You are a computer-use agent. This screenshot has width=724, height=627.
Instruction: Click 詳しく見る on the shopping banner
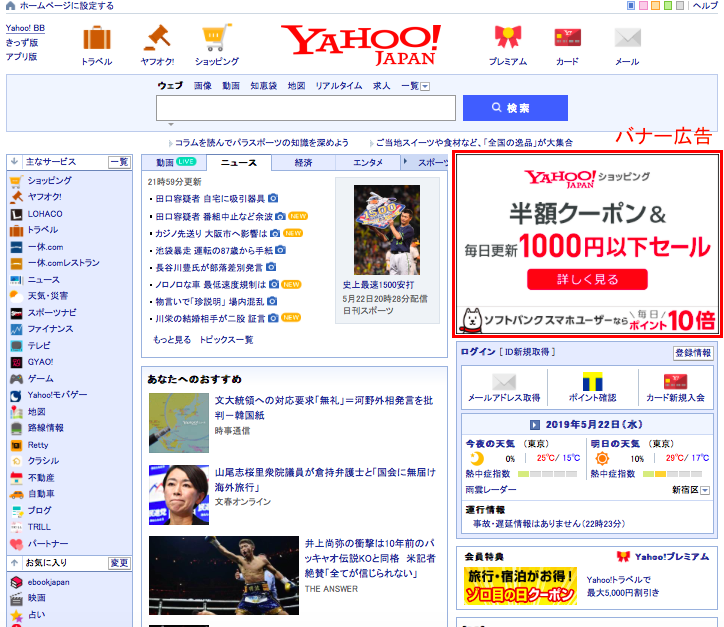[x=587, y=279]
